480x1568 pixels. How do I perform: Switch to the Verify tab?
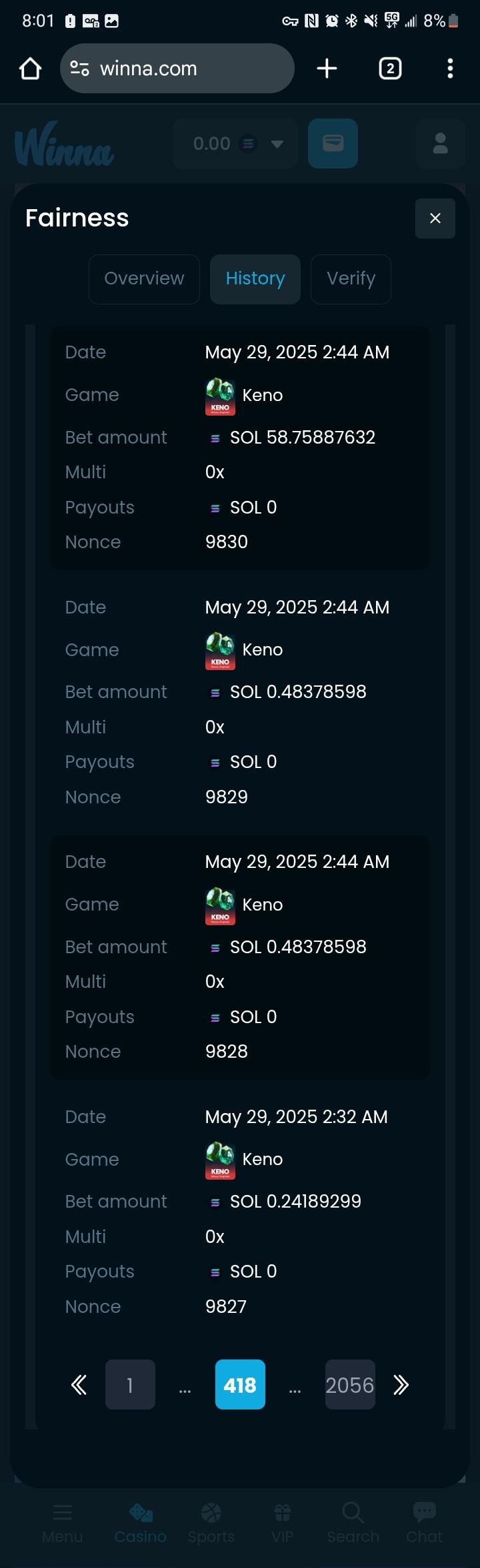351,278
